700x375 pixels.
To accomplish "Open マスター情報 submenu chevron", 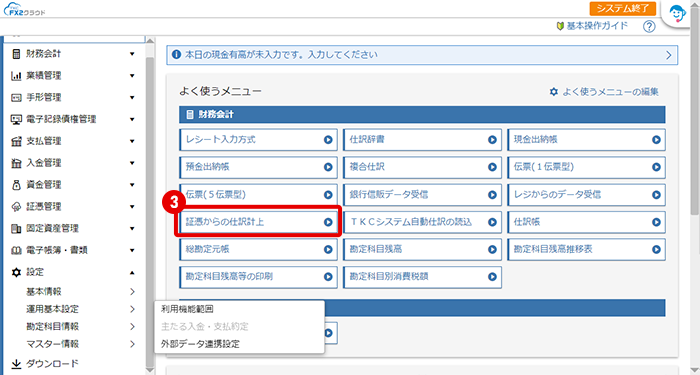I will click(x=132, y=344).
